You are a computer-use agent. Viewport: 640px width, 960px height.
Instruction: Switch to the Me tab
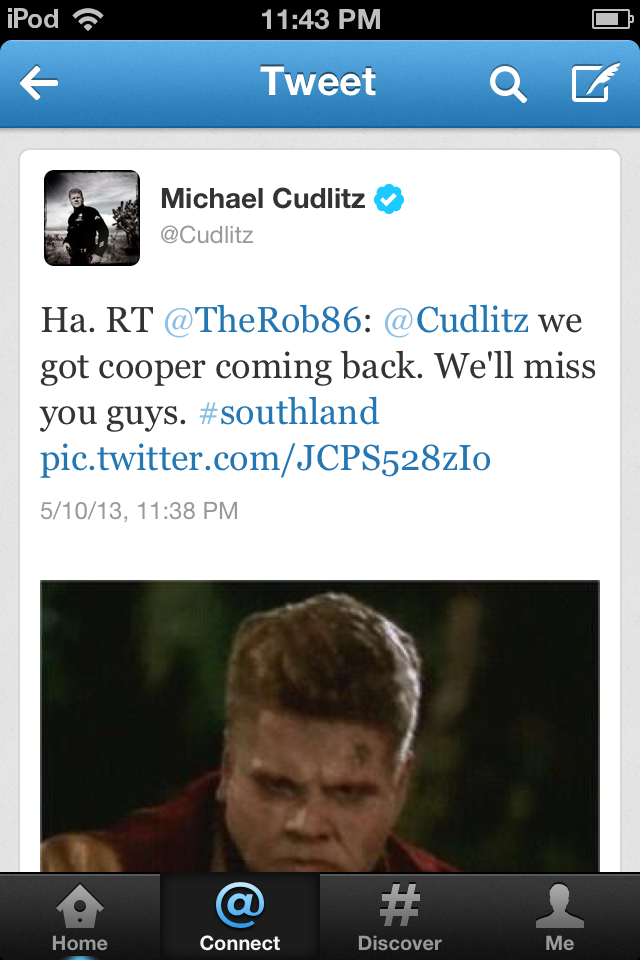pyautogui.click(x=560, y=917)
